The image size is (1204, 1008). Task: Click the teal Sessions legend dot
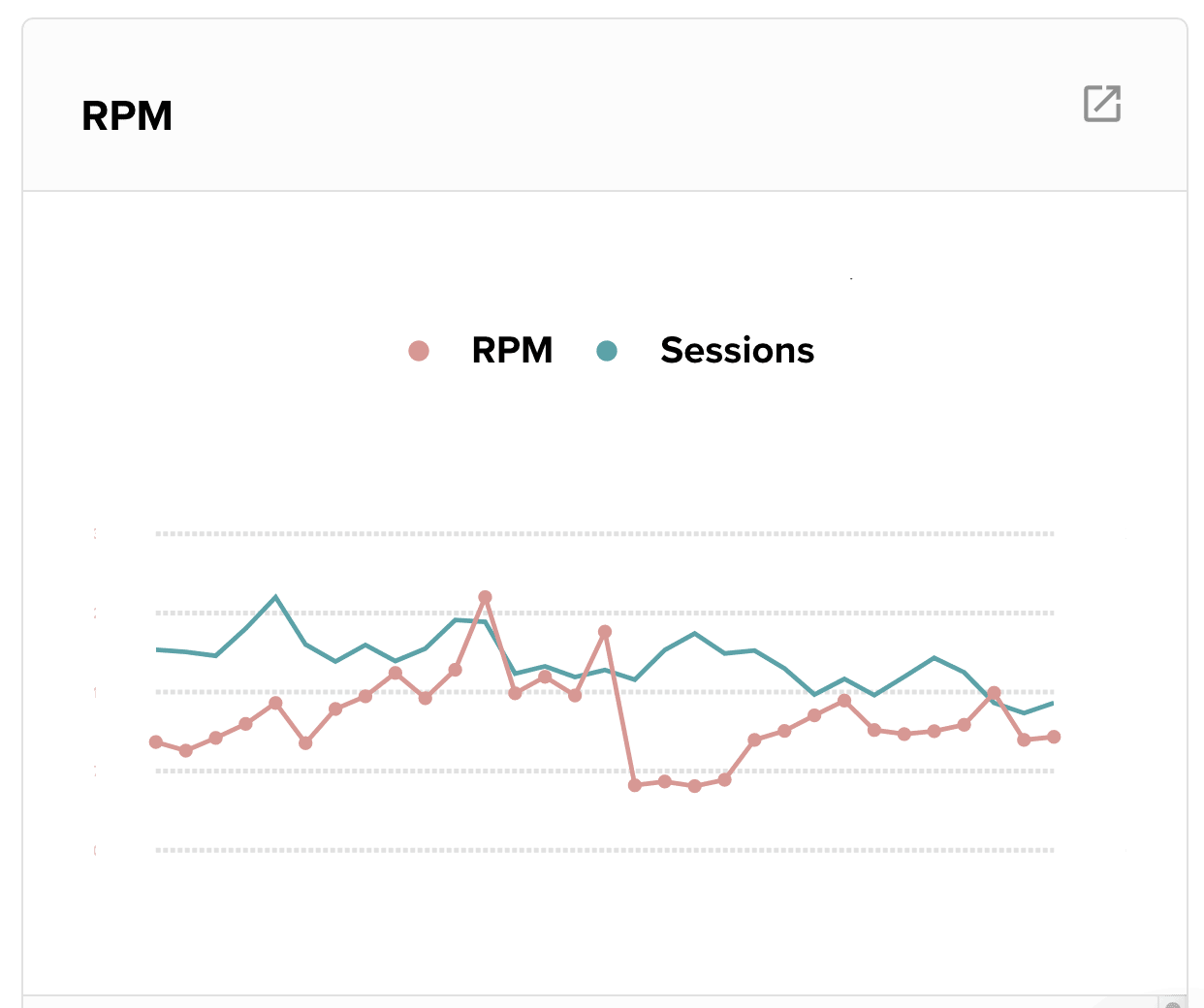coord(607,350)
